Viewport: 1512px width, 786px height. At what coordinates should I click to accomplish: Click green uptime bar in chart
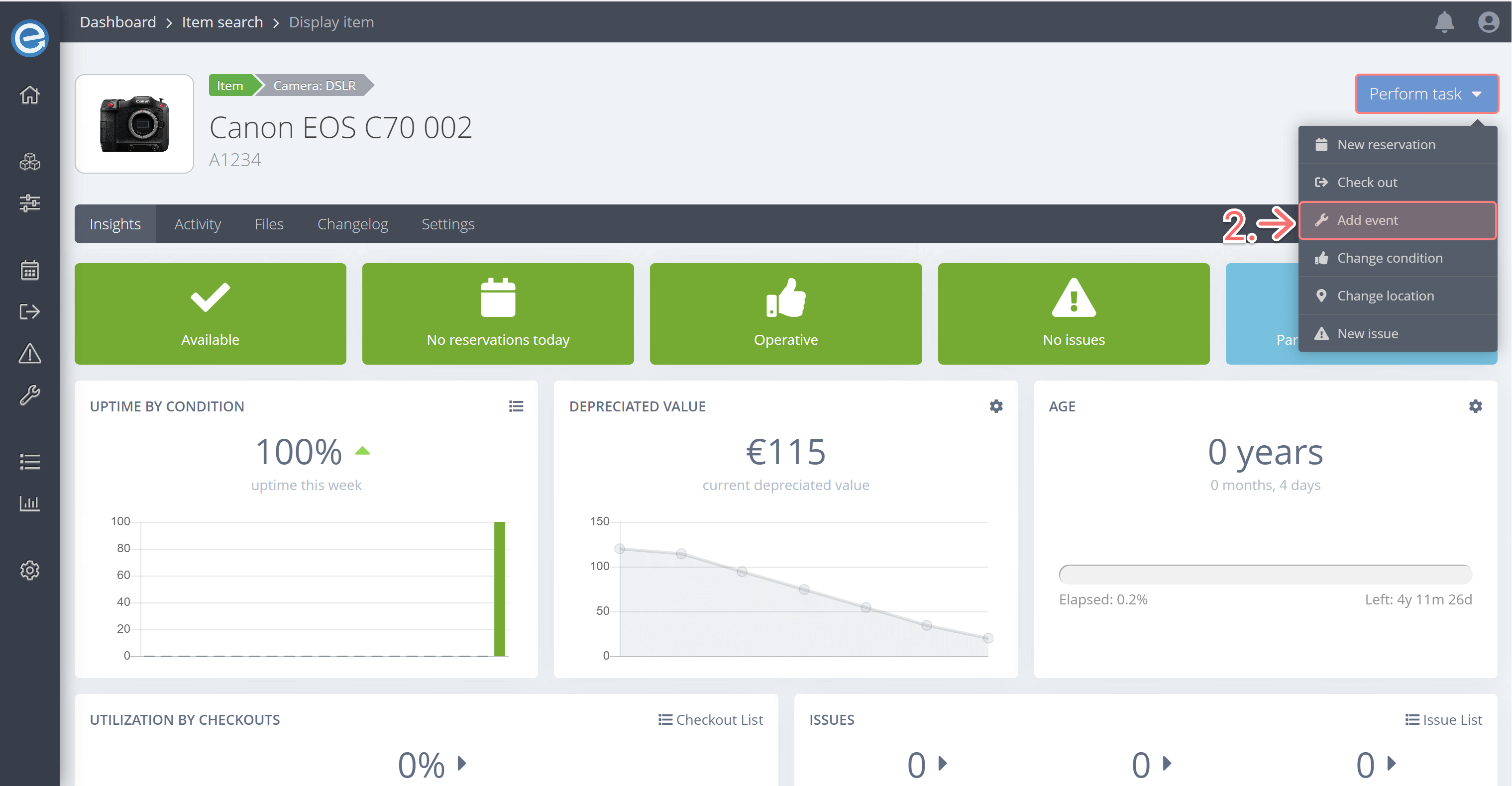[500, 589]
